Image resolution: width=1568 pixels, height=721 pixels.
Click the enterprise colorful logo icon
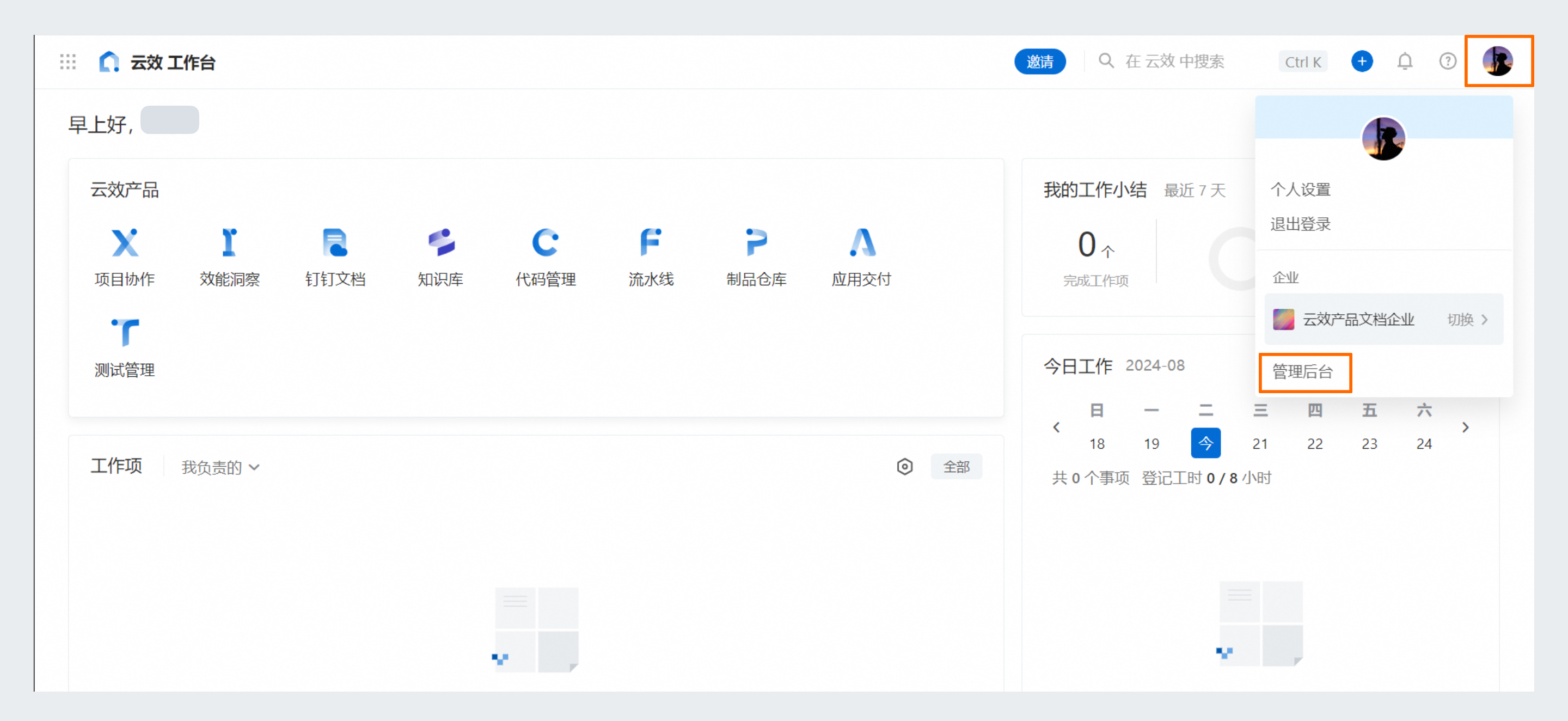pyautogui.click(x=1283, y=319)
